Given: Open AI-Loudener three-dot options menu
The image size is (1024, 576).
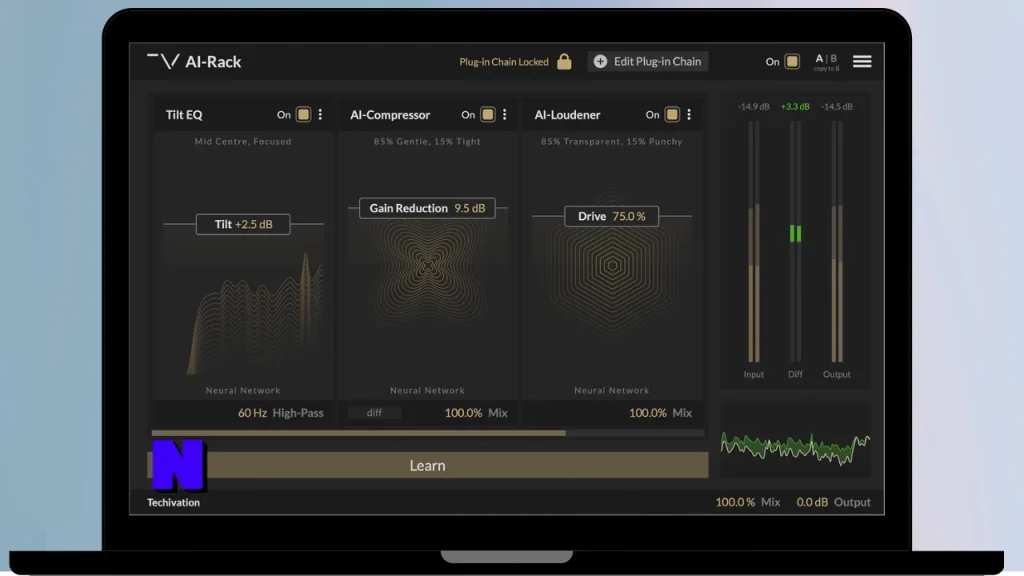Looking at the screenshot, I should pyautogui.click(x=689, y=114).
